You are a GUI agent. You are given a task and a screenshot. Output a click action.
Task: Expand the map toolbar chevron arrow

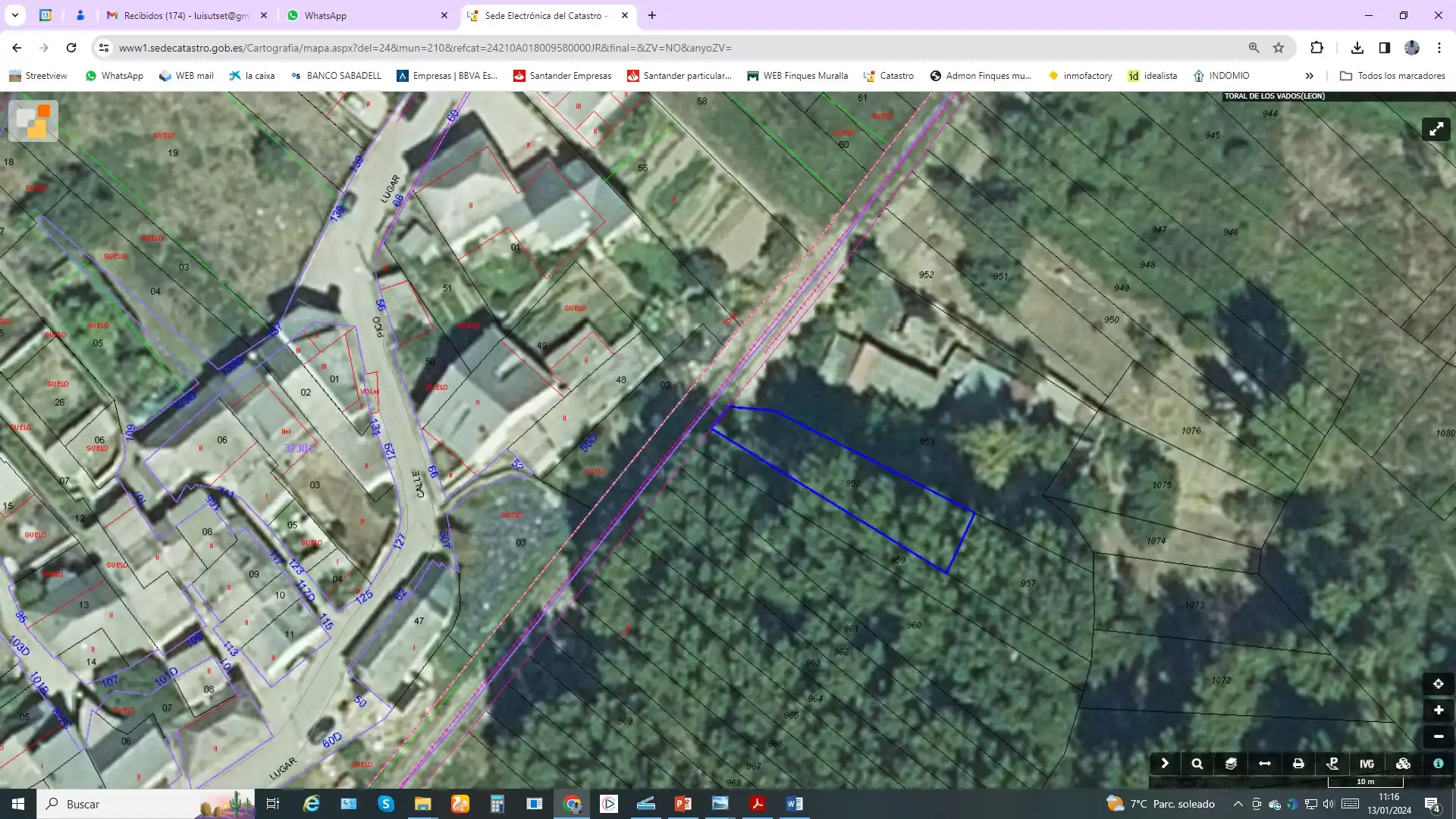pyautogui.click(x=1165, y=764)
